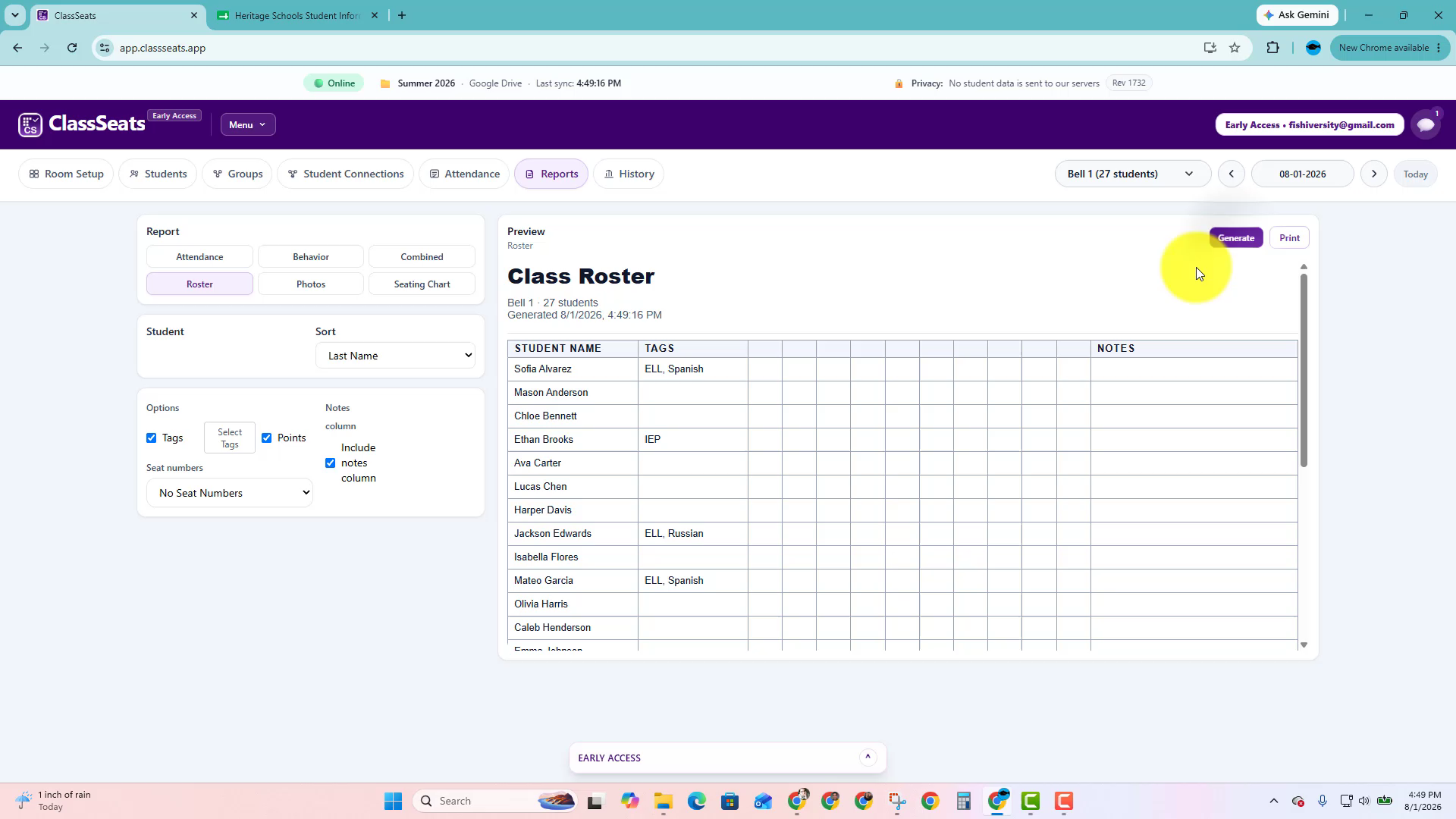Show hidden system tray icons

tap(1274, 801)
